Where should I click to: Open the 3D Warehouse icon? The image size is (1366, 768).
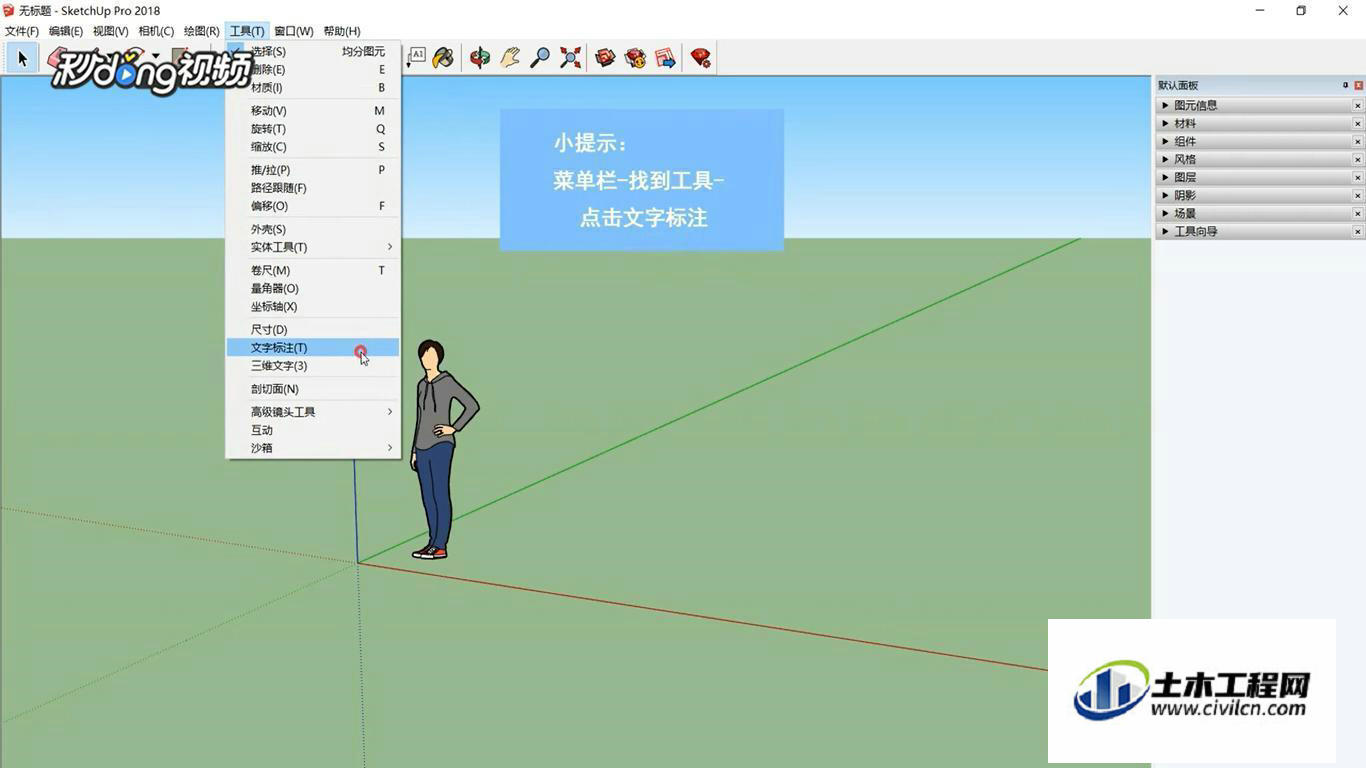(605, 57)
